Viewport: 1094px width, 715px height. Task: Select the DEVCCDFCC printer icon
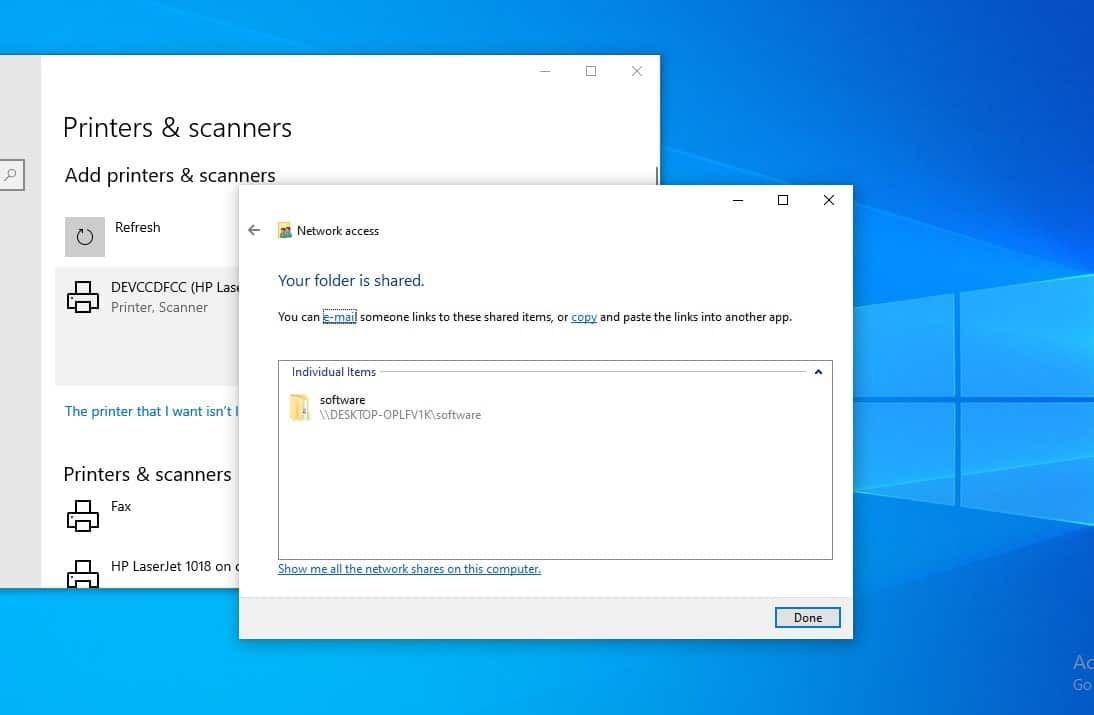tap(83, 296)
